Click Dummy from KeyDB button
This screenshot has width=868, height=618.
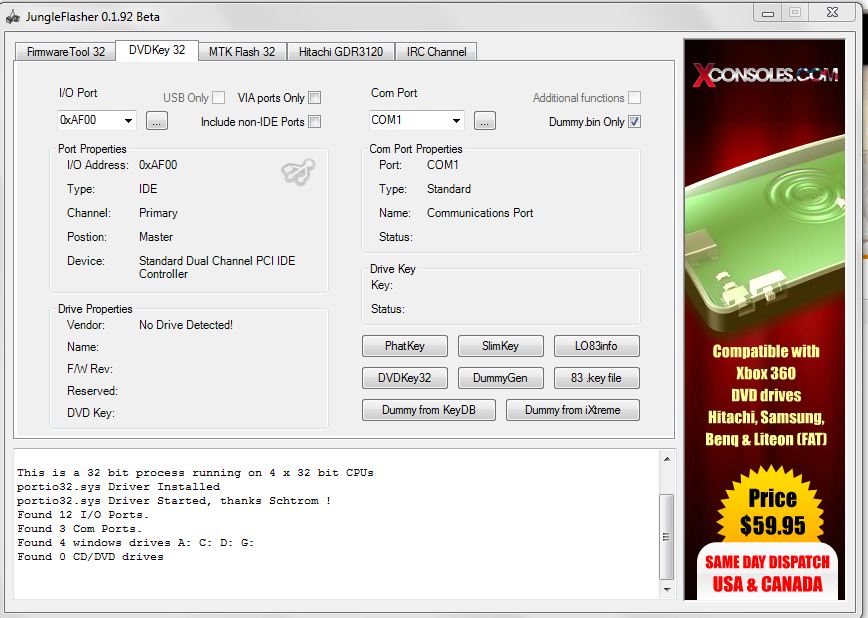429,410
